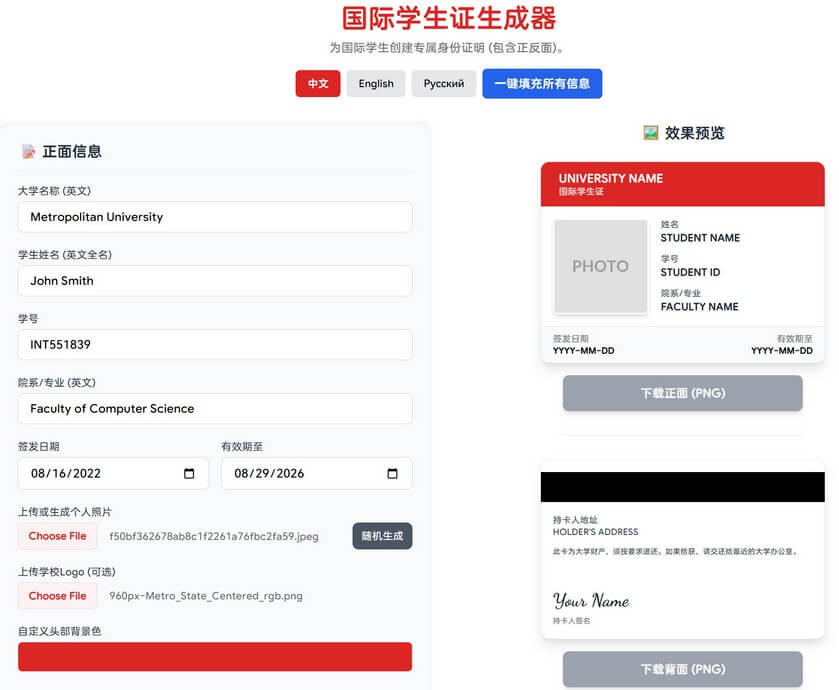Switch language to English
This screenshot has height=690, width=839.
coord(376,84)
